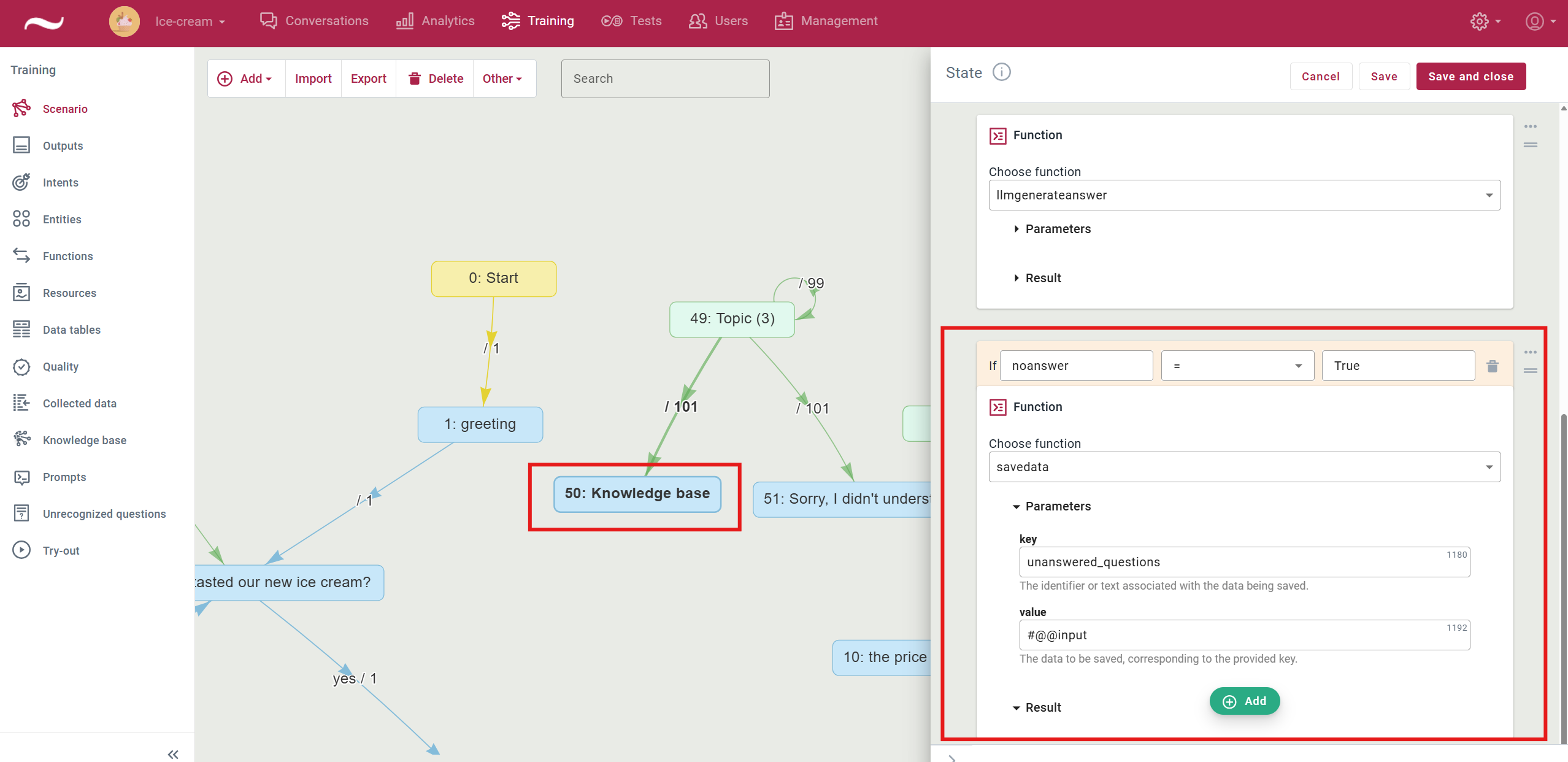Click the Knowledge base sidebar icon
This screenshot has height=762, width=1568.
(x=21, y=439)
